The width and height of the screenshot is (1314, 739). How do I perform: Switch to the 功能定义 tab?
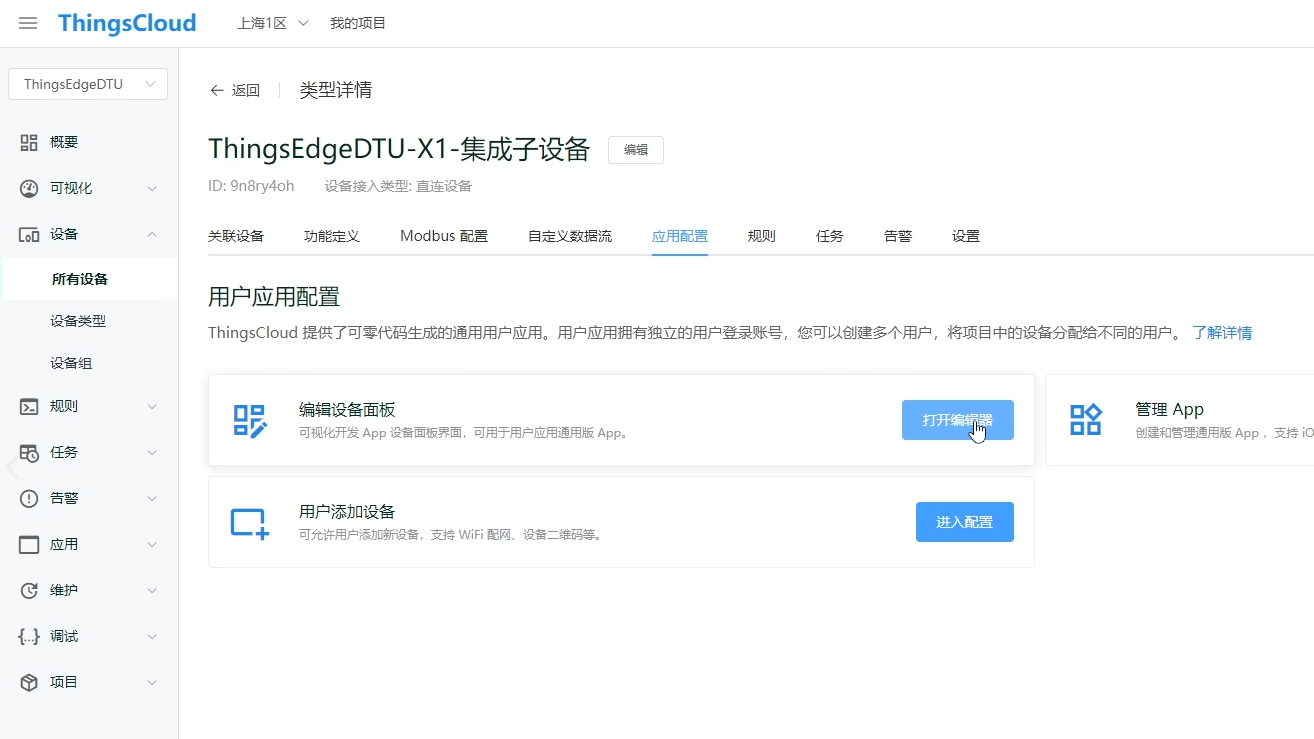point(332,236)
